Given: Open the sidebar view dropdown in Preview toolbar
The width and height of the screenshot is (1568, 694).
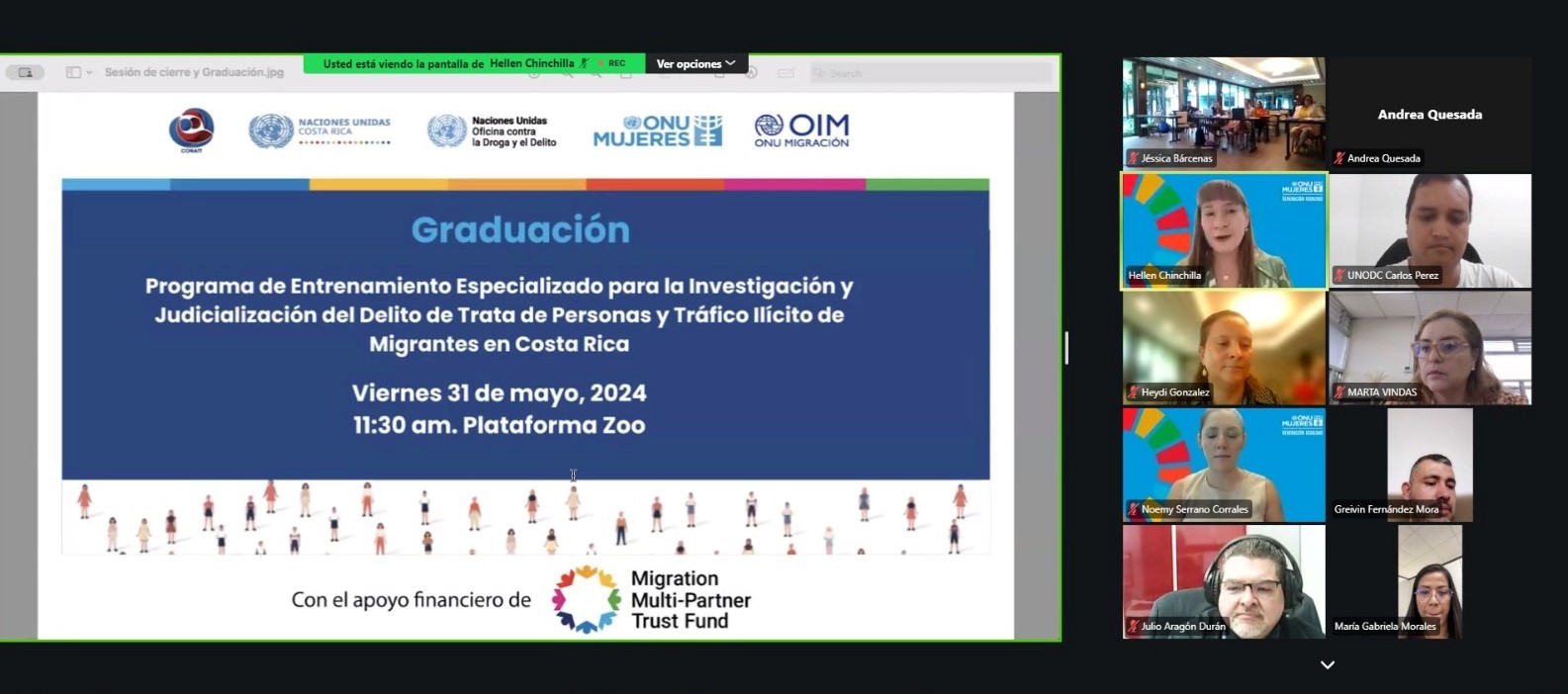Looking at the screenshot, I should tap(79, 72).
